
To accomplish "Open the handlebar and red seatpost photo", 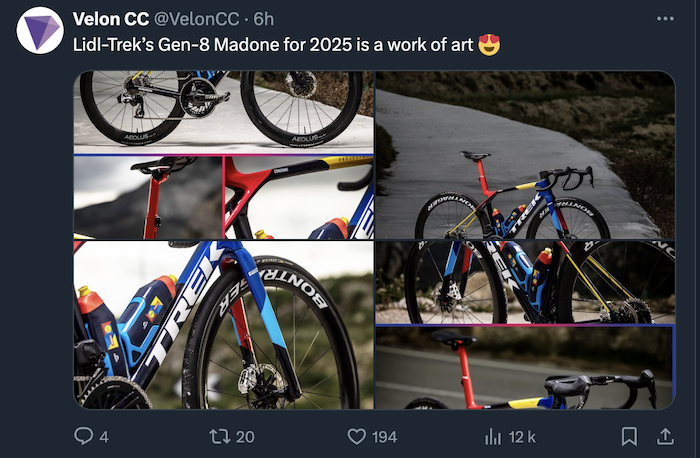I will (x=525, y=367).
